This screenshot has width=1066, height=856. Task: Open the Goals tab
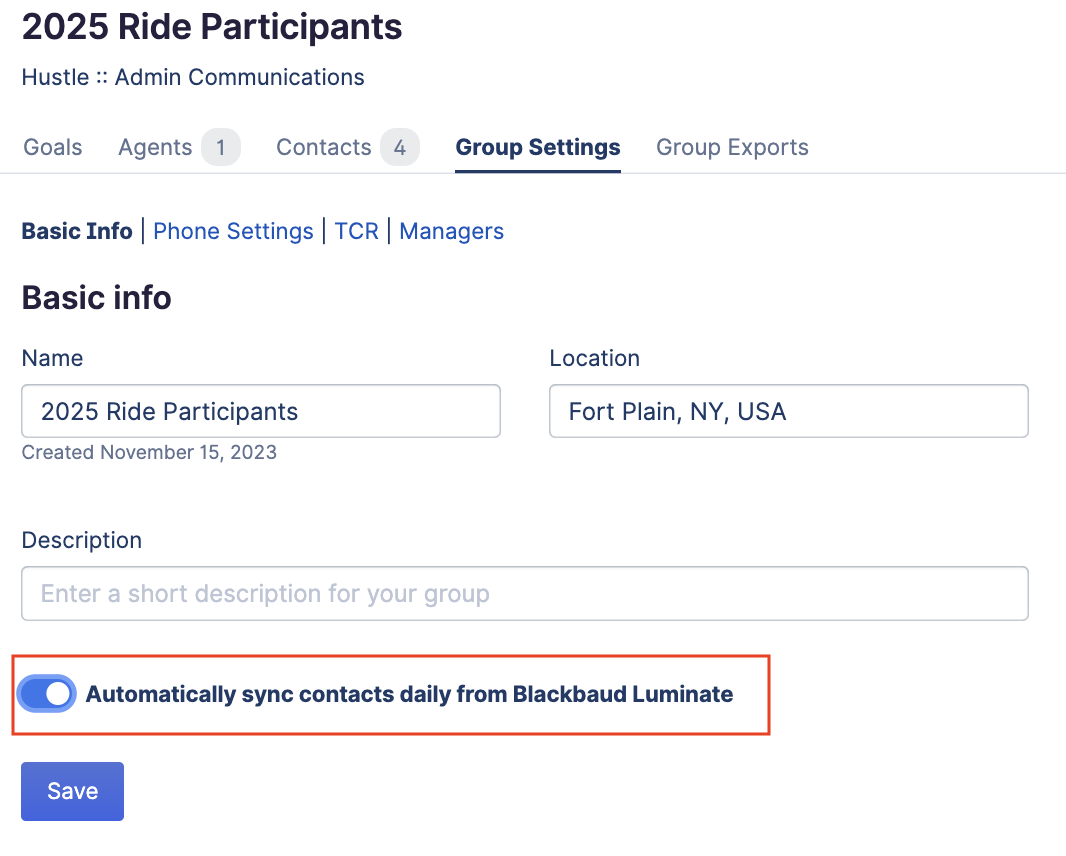point(52,147)
